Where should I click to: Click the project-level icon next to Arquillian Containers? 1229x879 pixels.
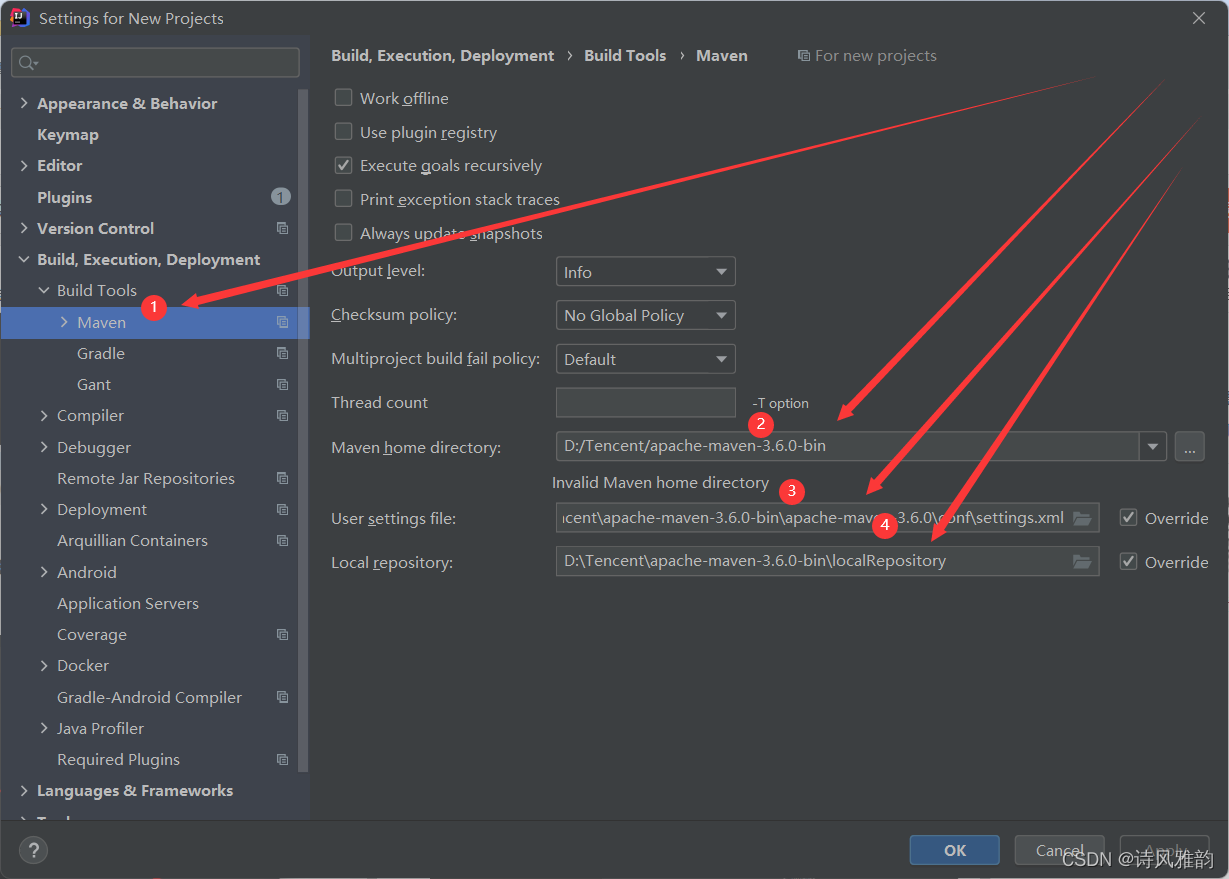282,540
